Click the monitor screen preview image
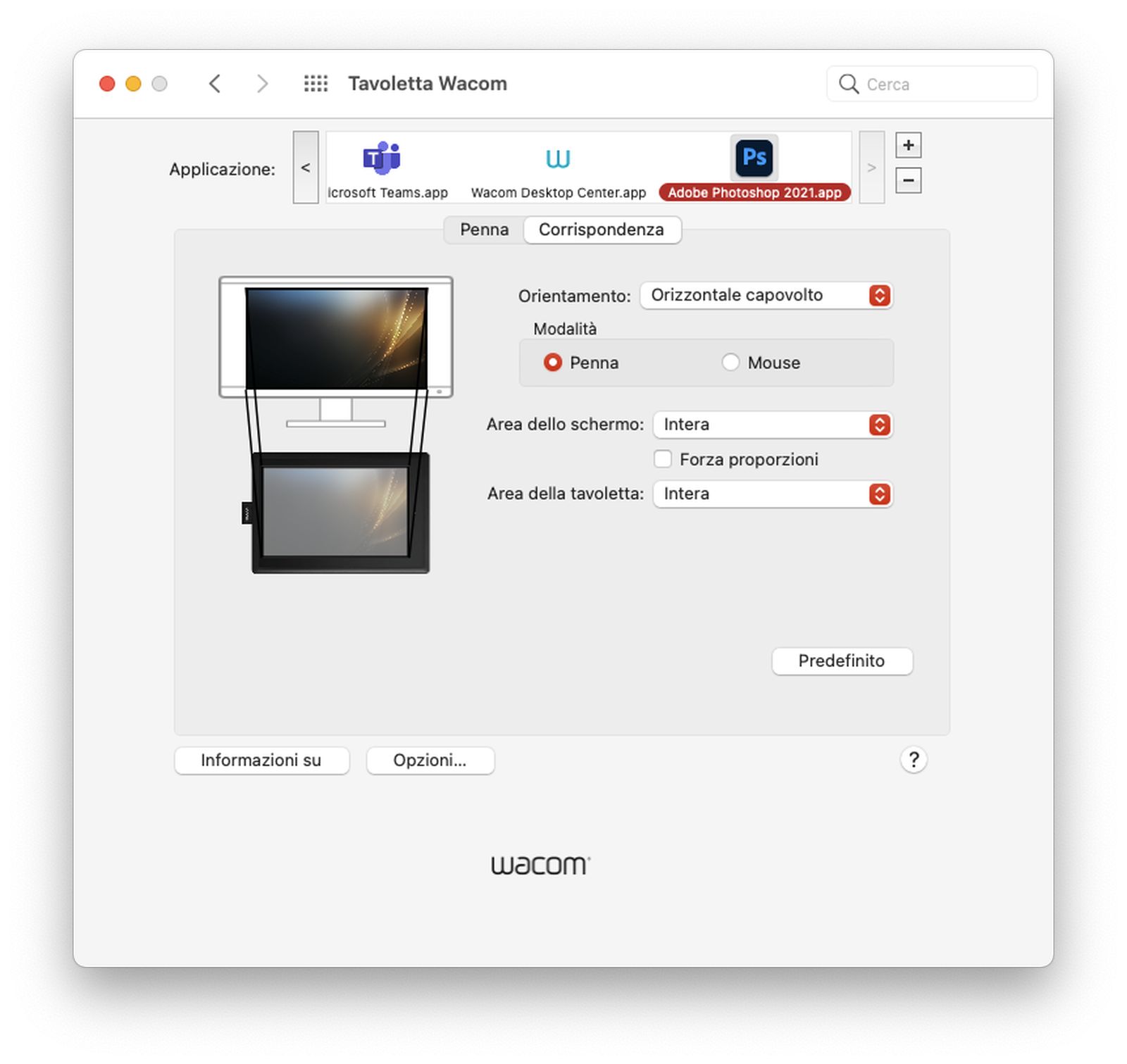Screen dimensions: 1127x1064 (x=336, y=338)
